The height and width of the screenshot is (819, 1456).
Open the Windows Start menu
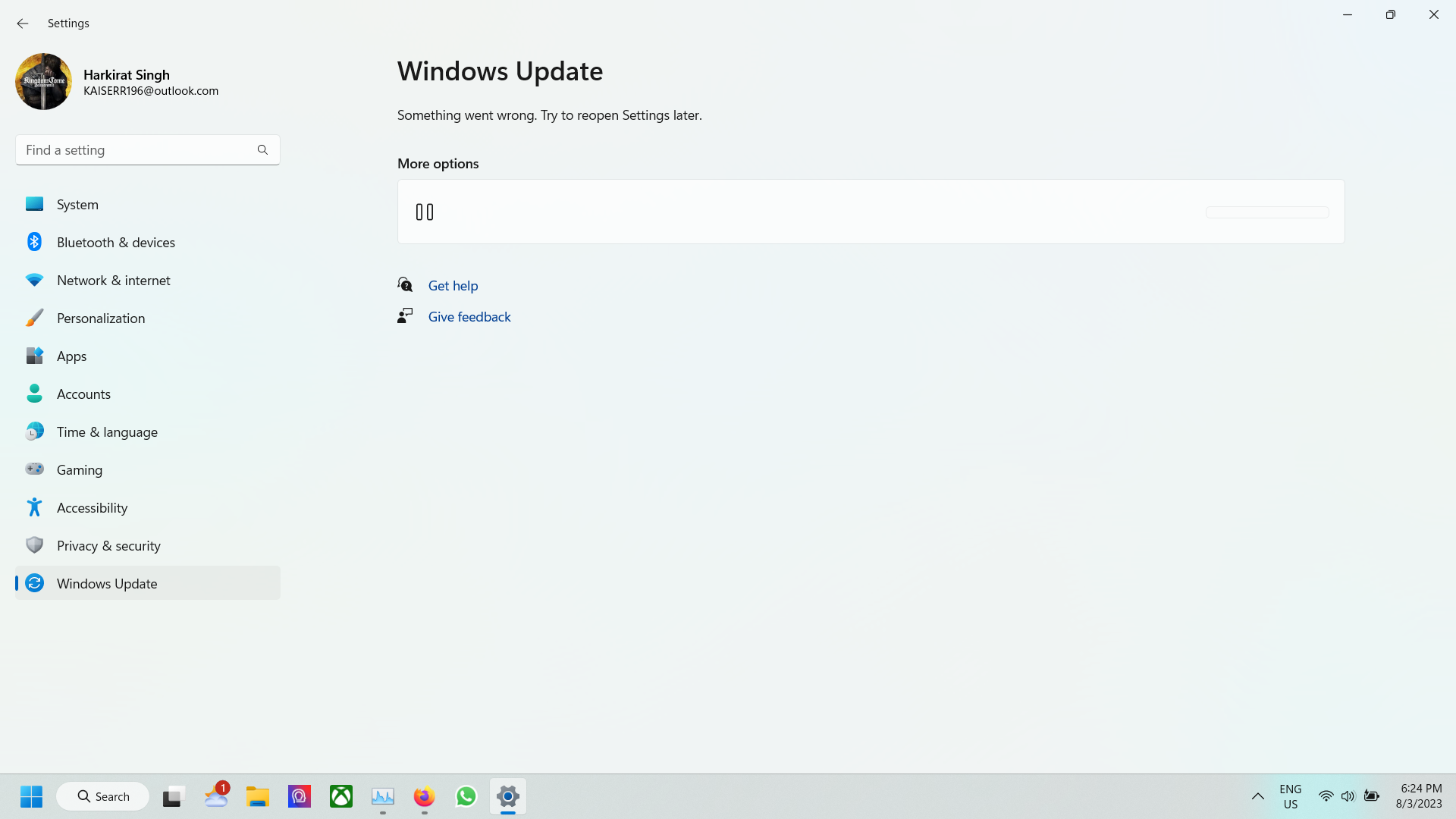[31, 796]
